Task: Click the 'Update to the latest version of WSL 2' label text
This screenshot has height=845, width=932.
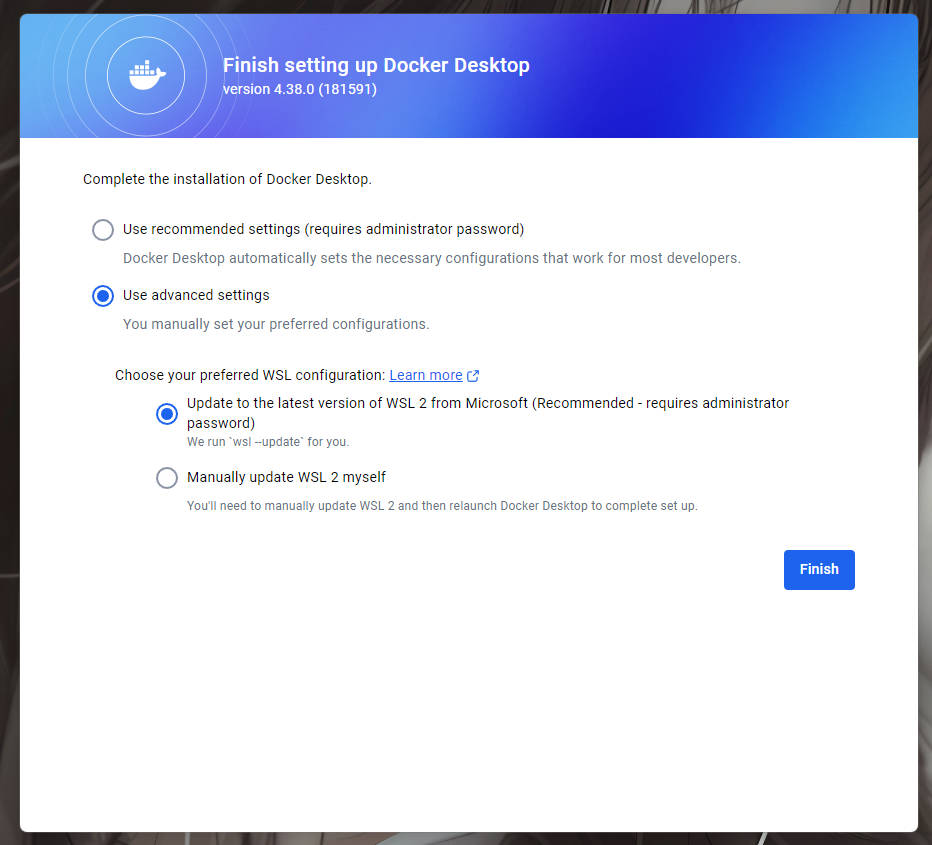Action: click(487, 403)
